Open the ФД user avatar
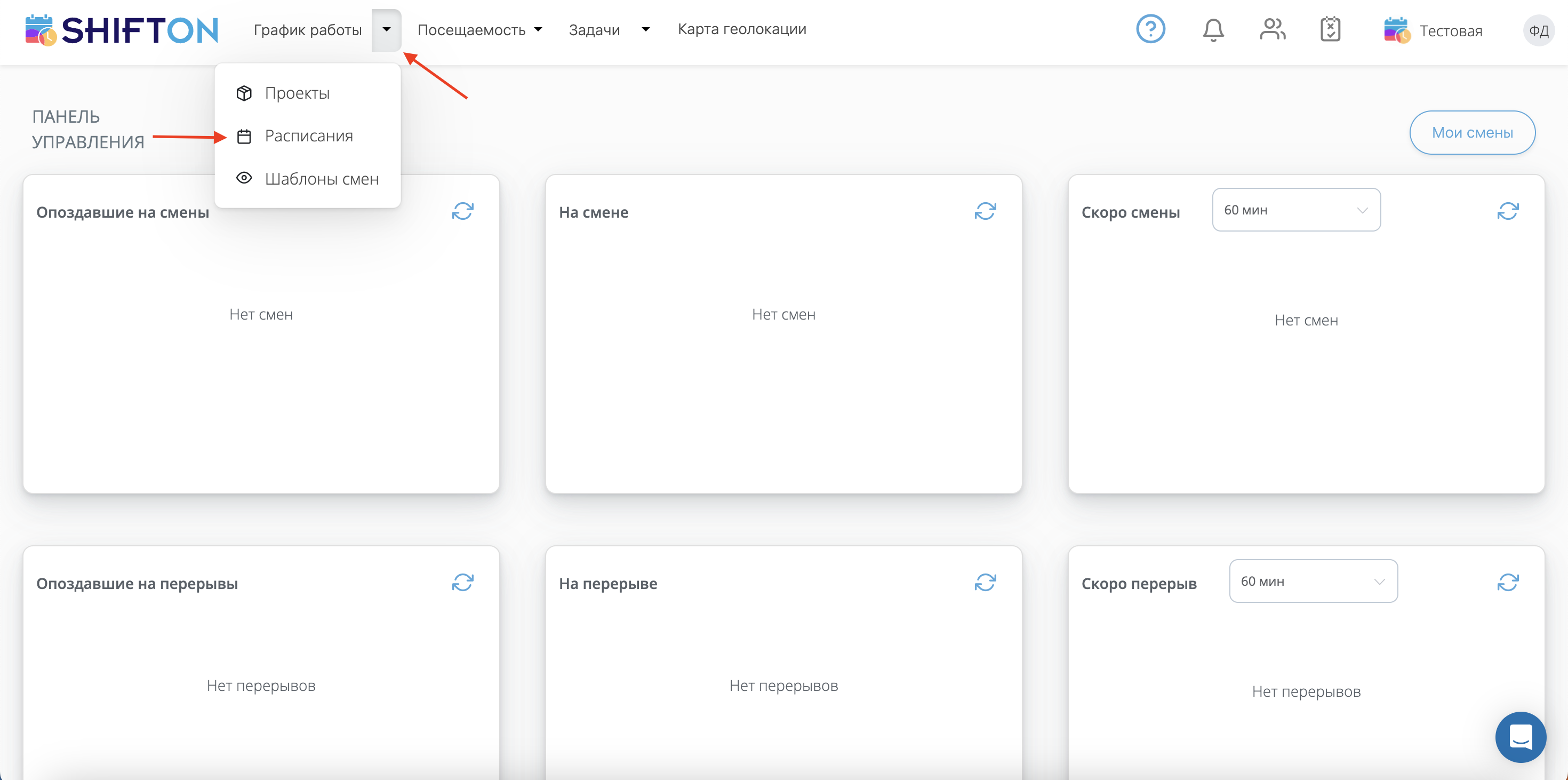The image size is (1568, 780). (1538, 30)
